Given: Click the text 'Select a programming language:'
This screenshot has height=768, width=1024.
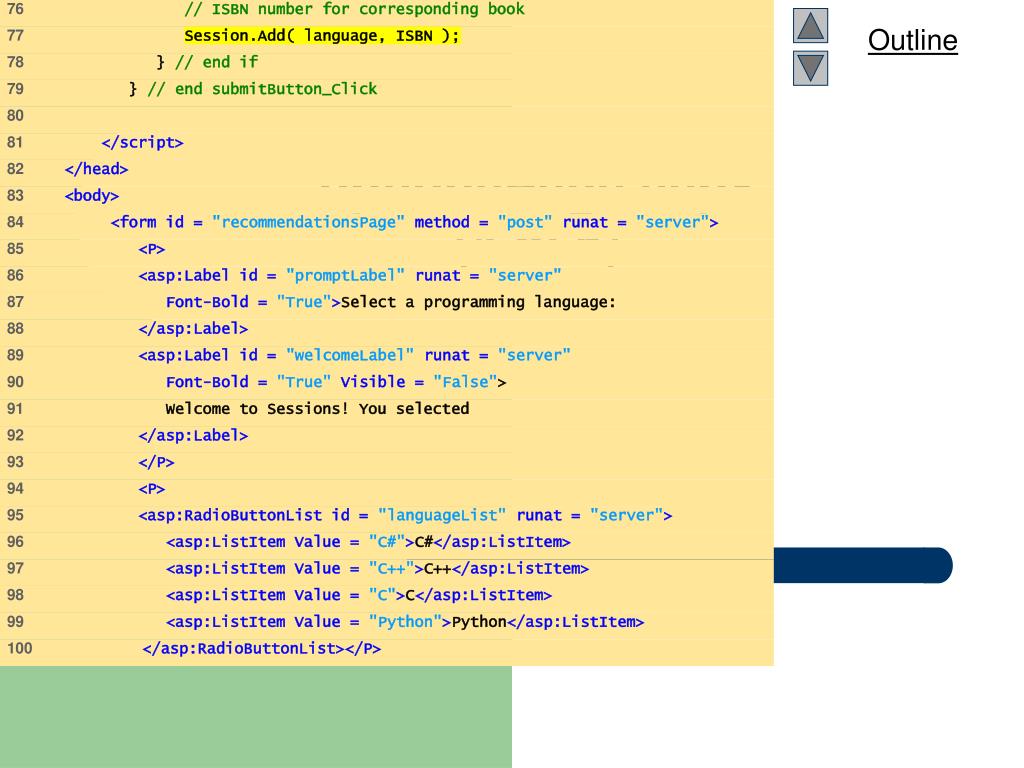Looking at the screenshot, I should pos(478,302).
